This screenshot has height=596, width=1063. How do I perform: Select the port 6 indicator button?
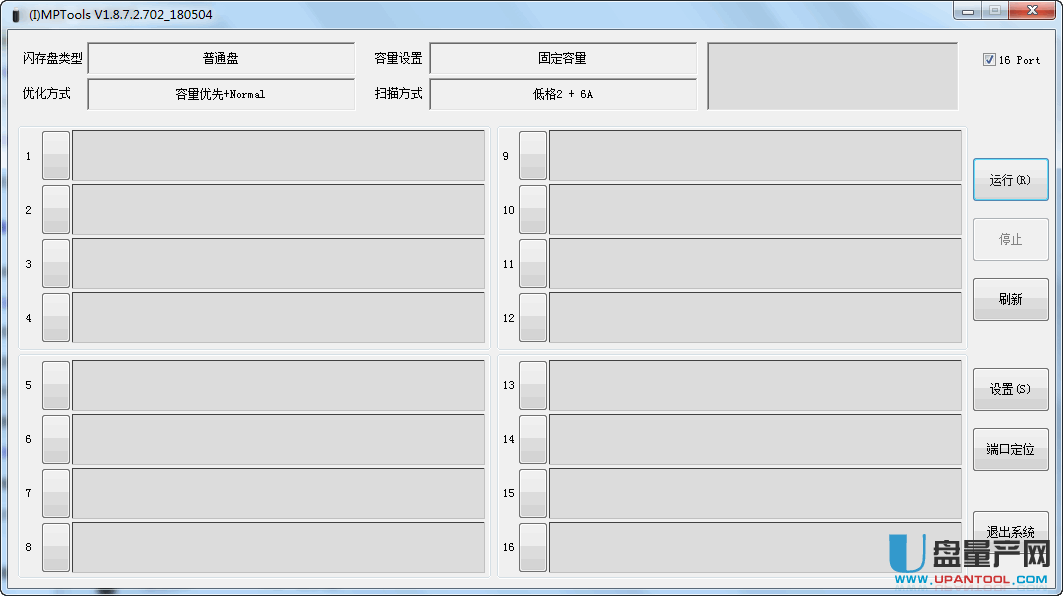pos(56,439)
